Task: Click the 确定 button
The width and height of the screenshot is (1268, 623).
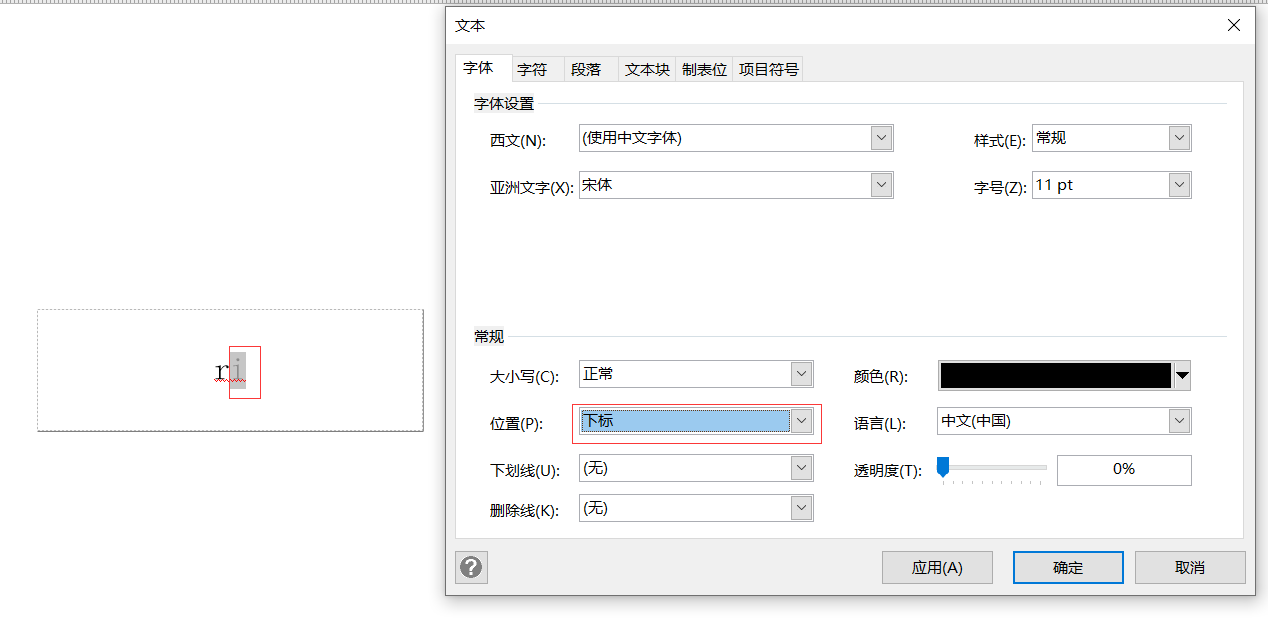Action: [x=1068, y=567]
